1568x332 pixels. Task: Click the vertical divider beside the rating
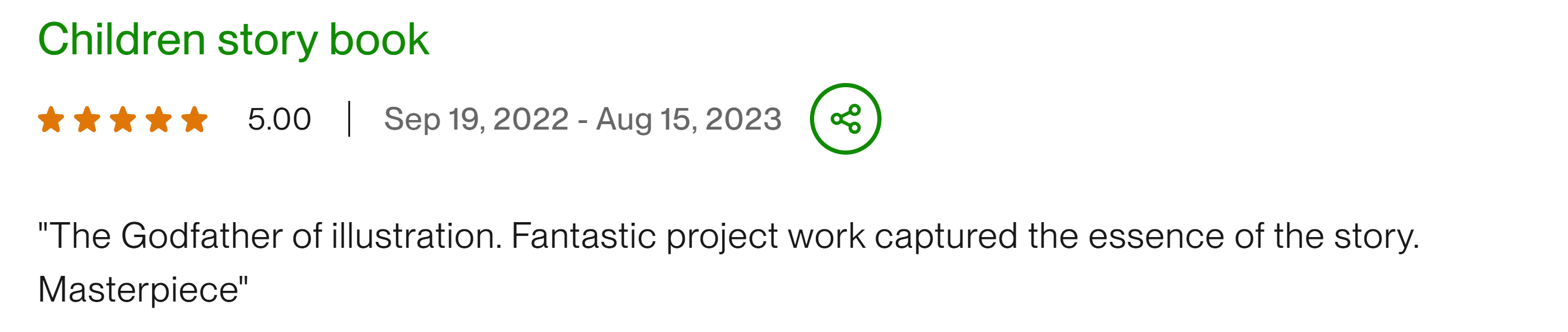[x=349, y=119]
